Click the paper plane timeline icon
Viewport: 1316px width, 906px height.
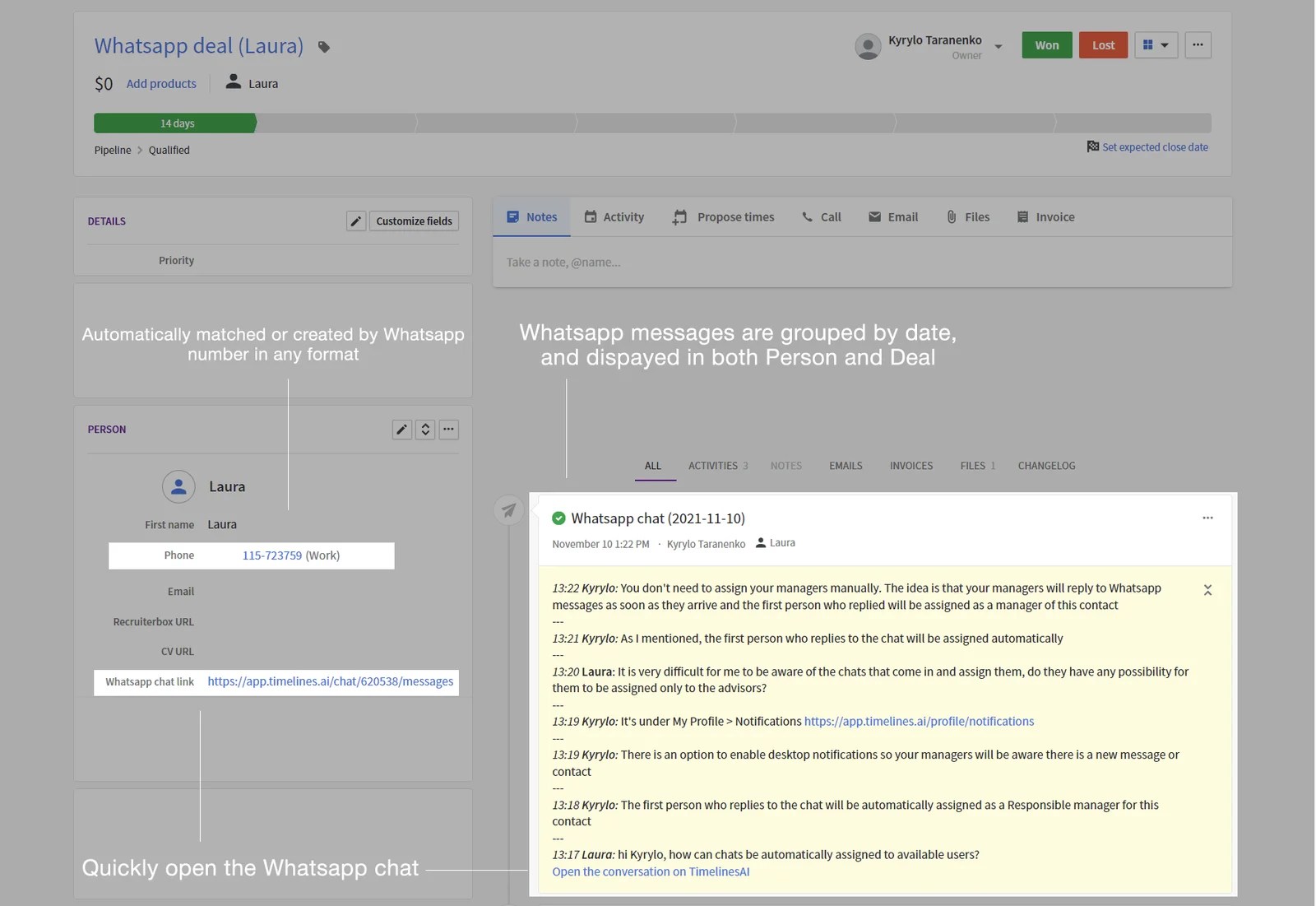(x=509, y=510)
